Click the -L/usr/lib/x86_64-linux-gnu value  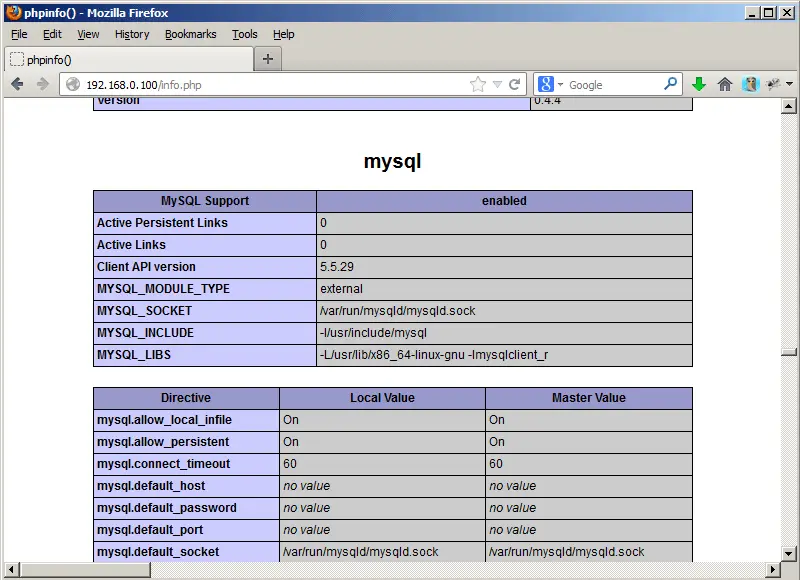(x=434, y=355)
